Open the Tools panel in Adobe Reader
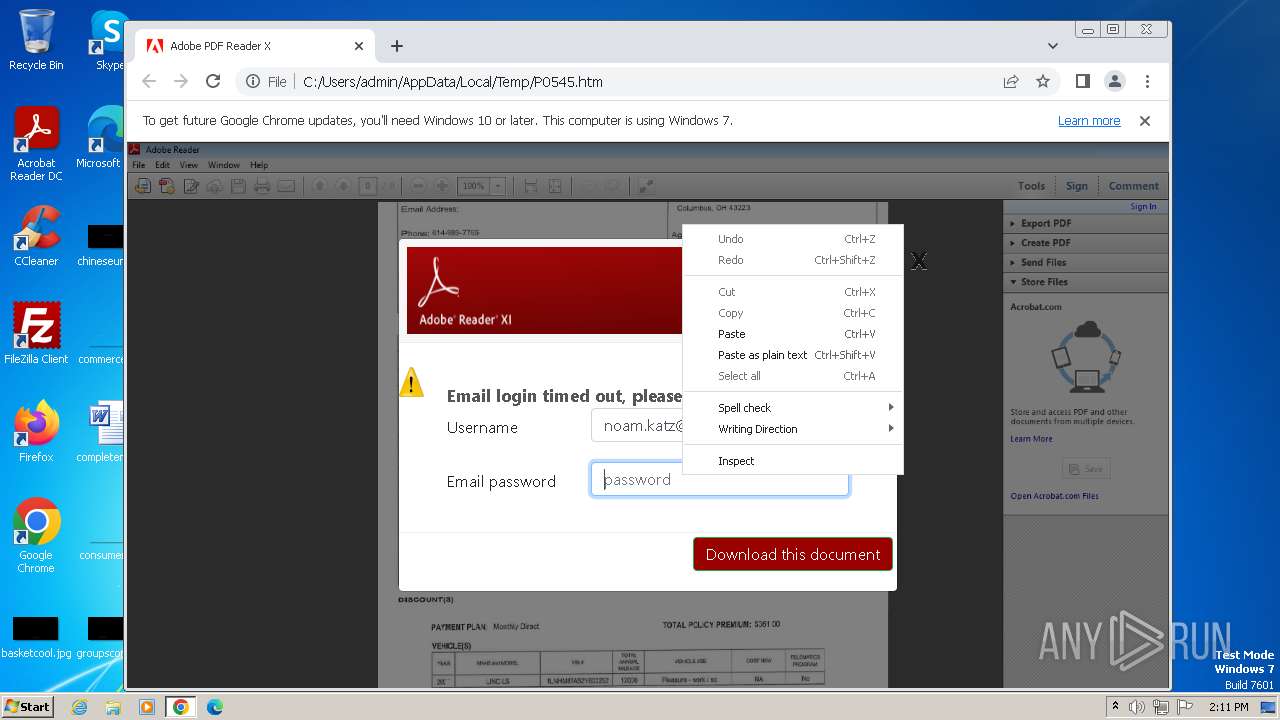This screenshot has width=1280, height=720. 1031,186
